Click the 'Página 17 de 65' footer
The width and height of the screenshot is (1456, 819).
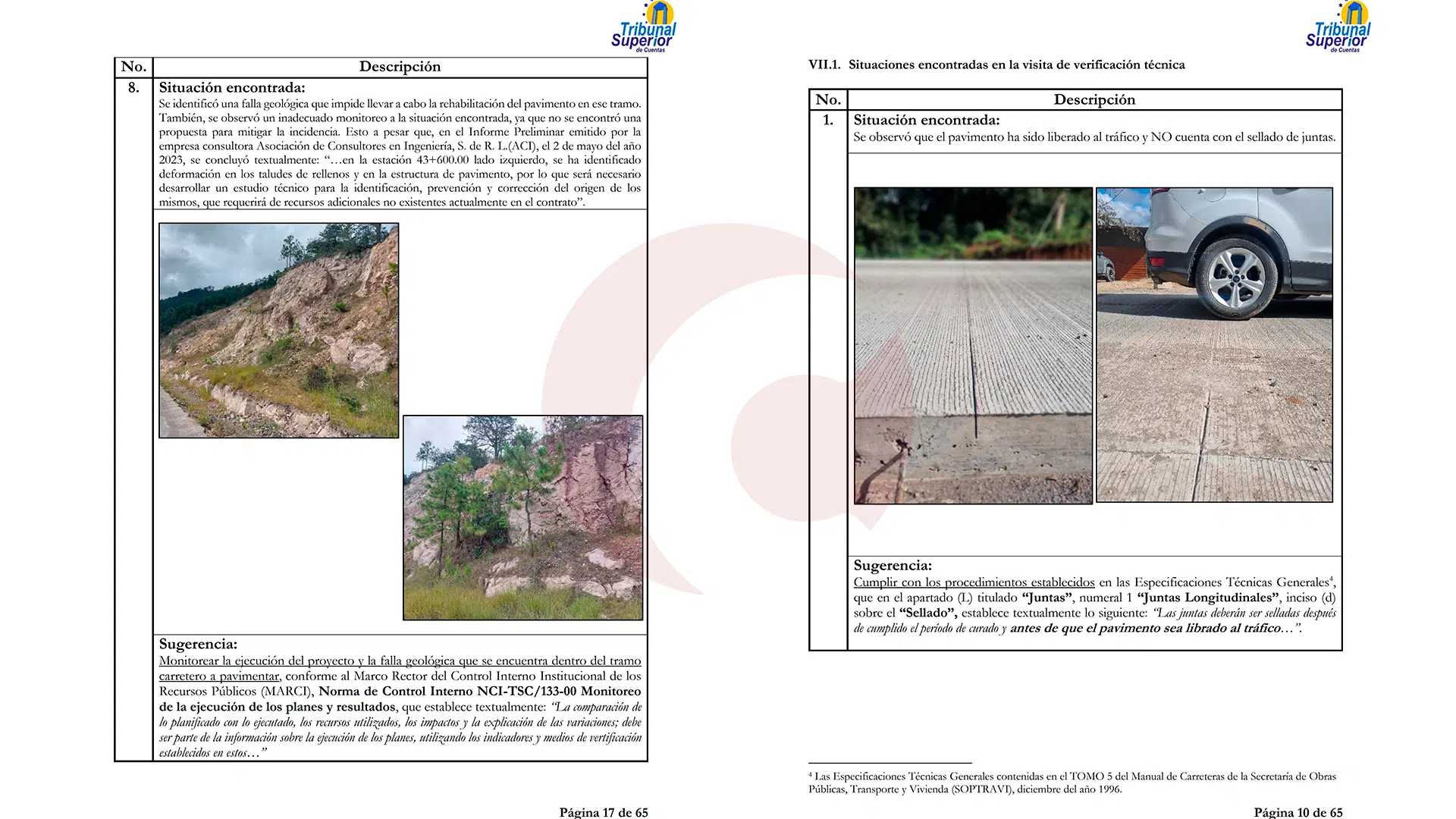point(604,812)
